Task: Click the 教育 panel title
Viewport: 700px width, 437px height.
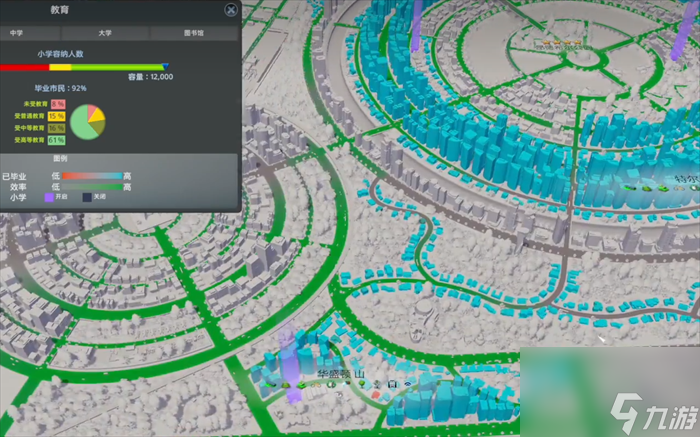Action: pyautogui.click(x=59, y=10)
